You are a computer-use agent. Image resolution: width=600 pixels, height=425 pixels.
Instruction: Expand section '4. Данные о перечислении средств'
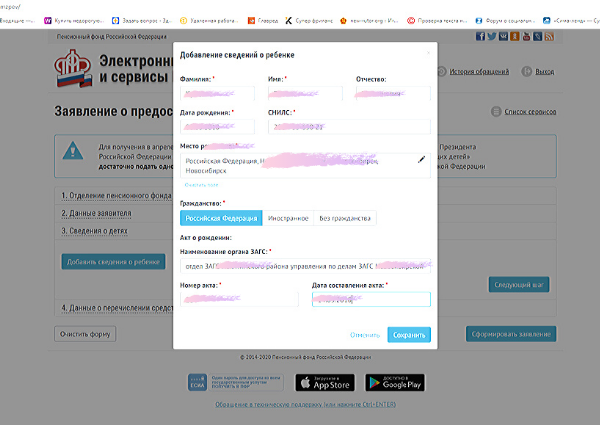[115, 308]
